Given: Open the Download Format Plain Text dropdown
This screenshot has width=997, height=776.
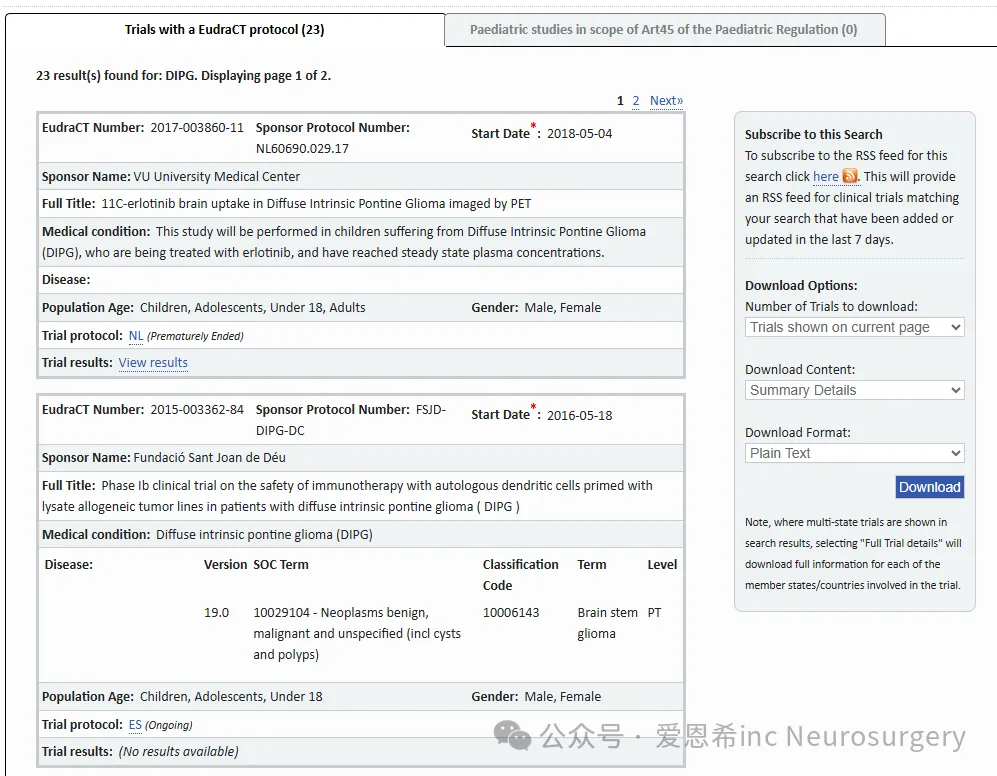Looking at the screenshot, I should click(x=854, y=453).
